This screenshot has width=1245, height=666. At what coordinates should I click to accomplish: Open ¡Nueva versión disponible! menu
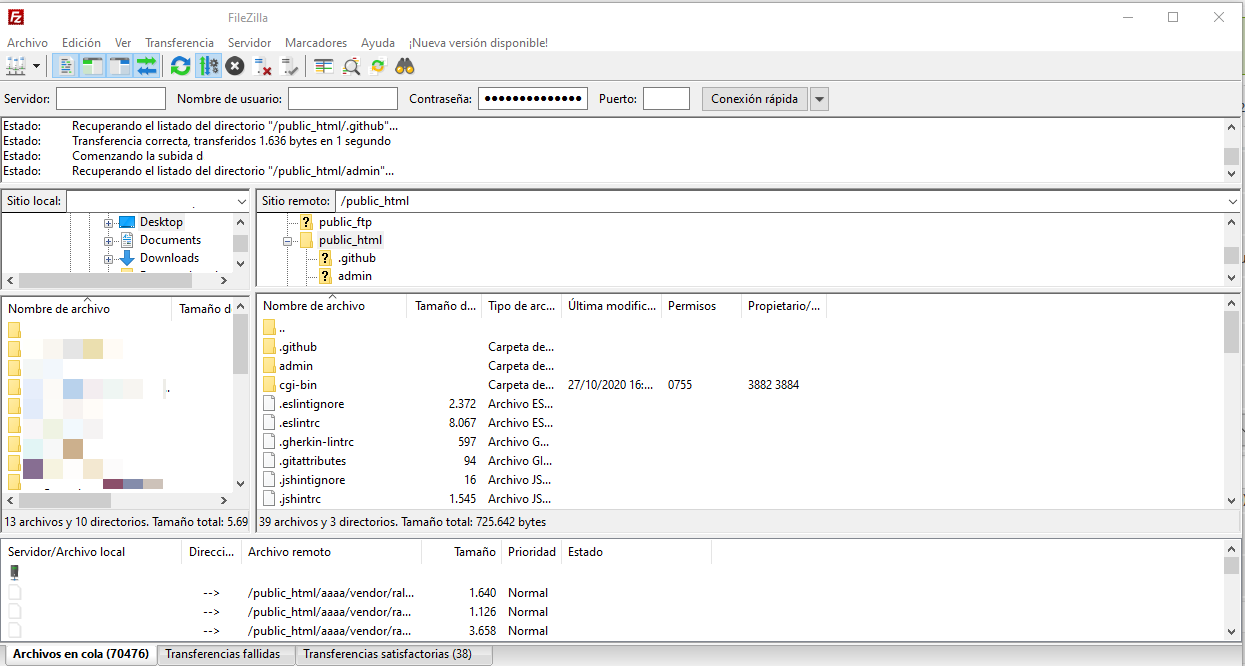click(478, 43)
